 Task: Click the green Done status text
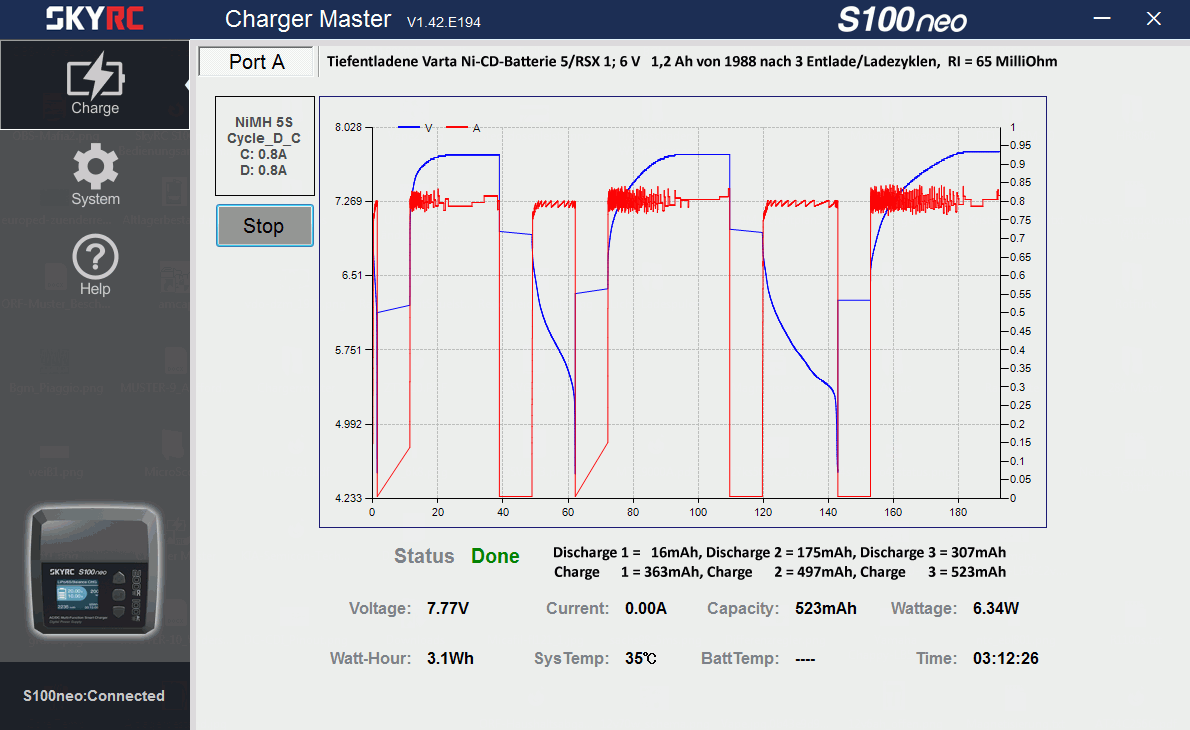click(495, 557)
